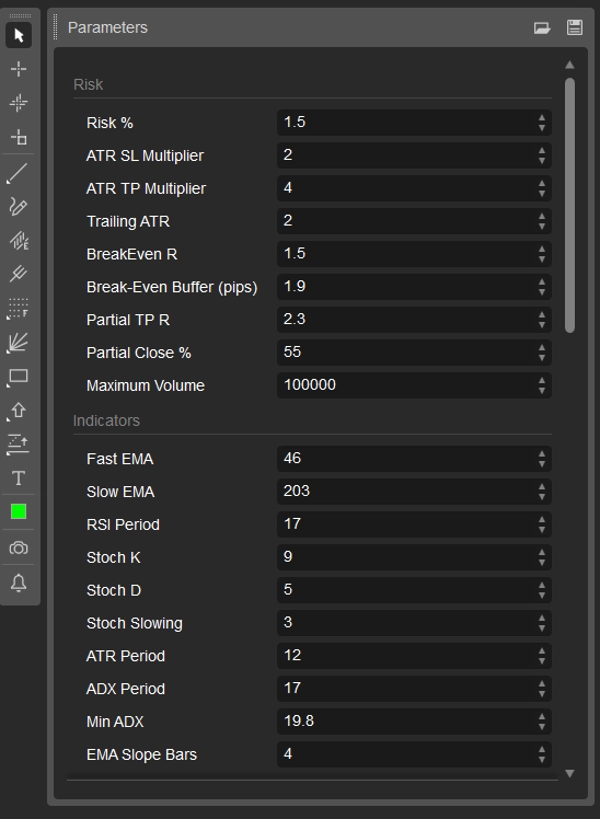Decrease the Break-Even Buffer pips value

point(542,292)
